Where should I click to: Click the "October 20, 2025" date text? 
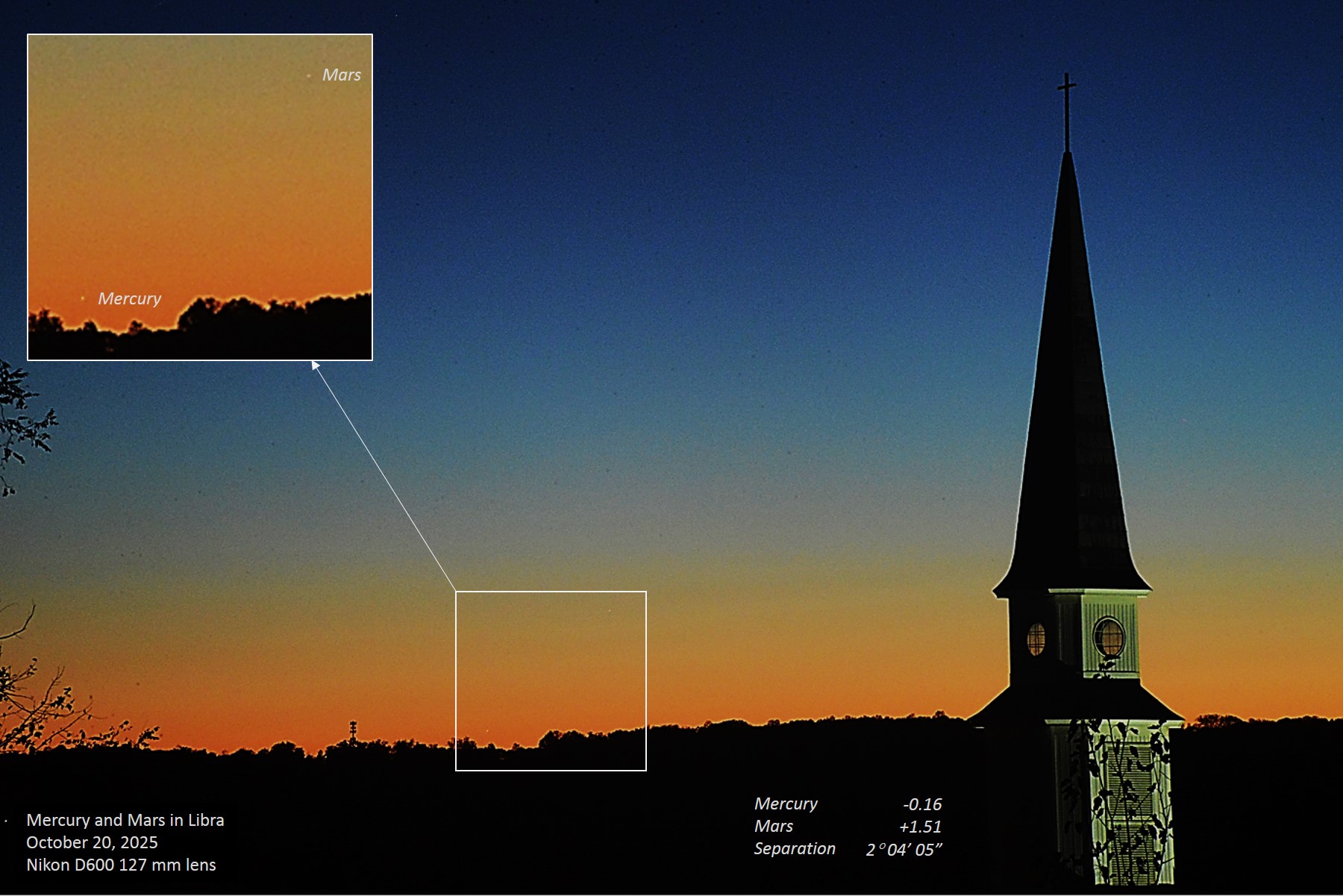[x=92, y=842]
